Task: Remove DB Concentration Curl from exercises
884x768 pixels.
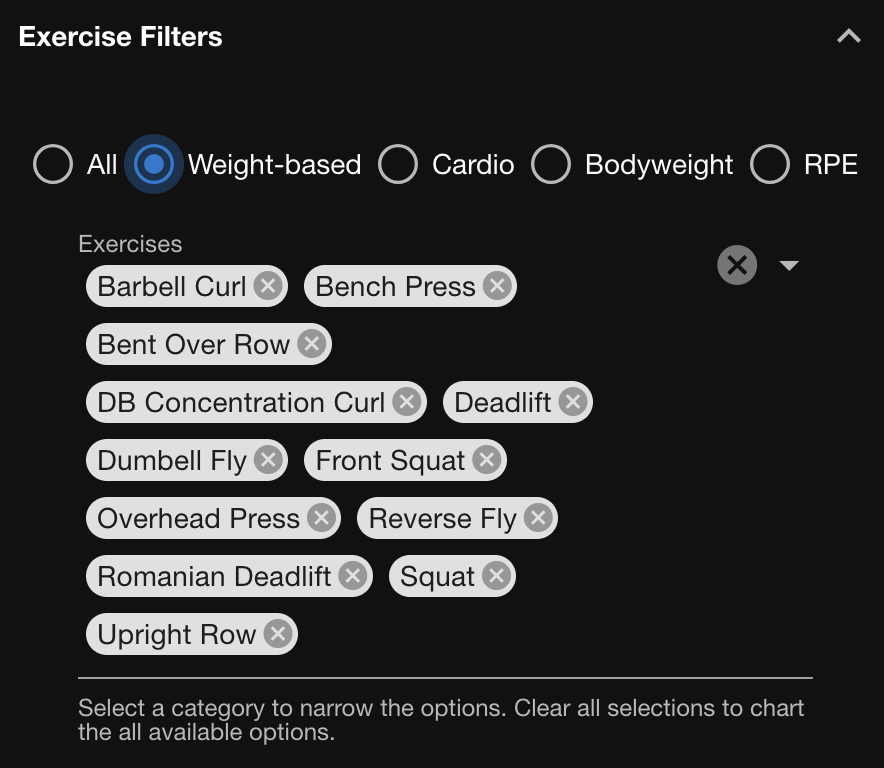Action: [x=406, y=403]
